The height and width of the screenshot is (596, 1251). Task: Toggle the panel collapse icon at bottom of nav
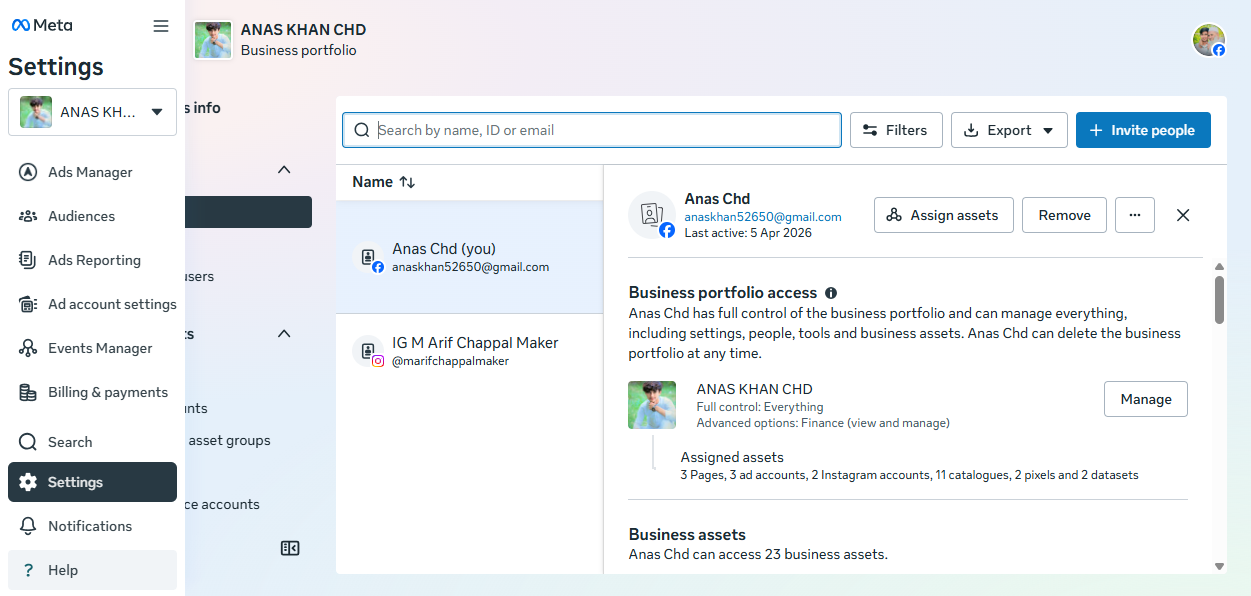click(290, 548)
